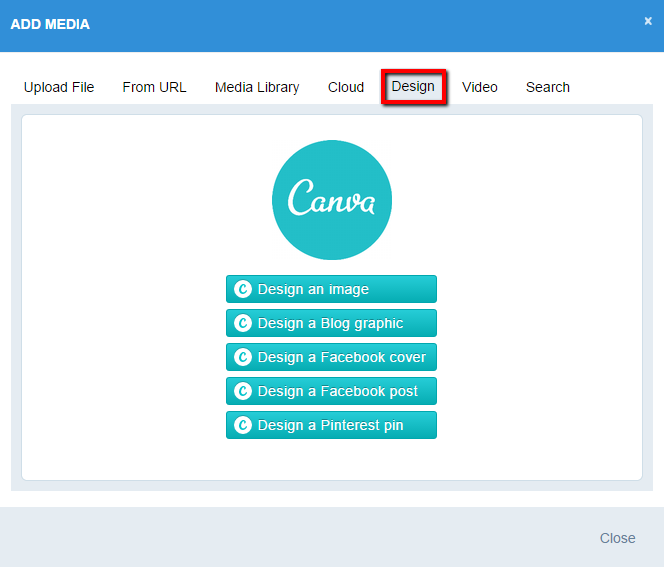This screenshot has width=664, height=567.
Task: Switch to the Search tab
Action: (x=548, y=87)
